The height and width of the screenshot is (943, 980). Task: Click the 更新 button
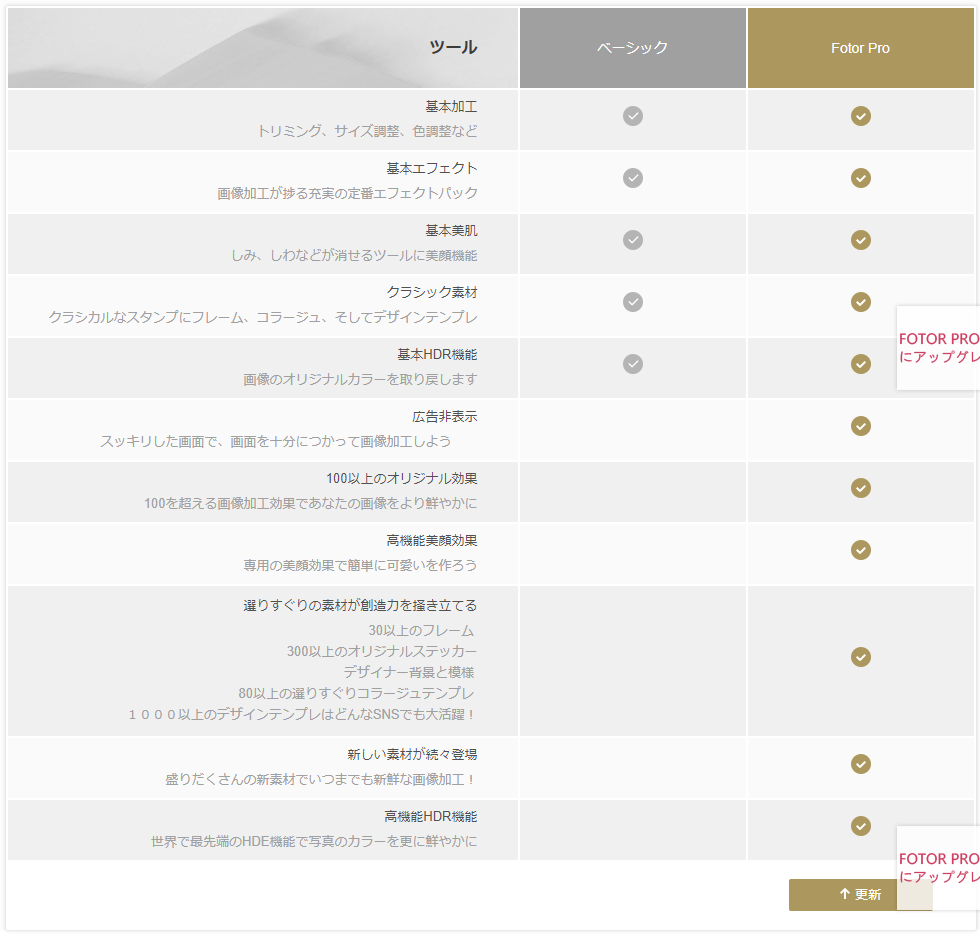(860, 894)
